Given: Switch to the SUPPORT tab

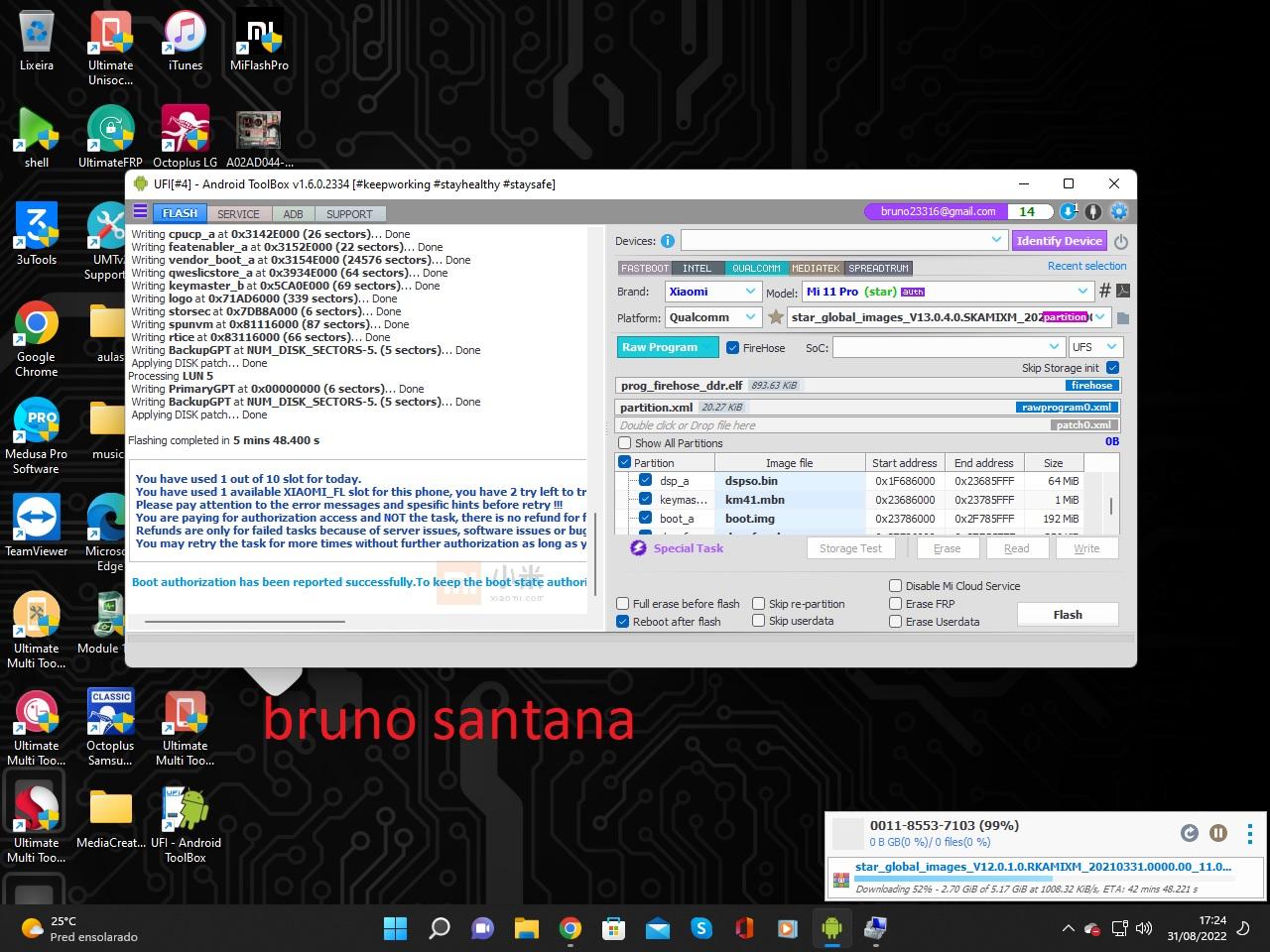Looking at the screenshot, I should (349, 213).
